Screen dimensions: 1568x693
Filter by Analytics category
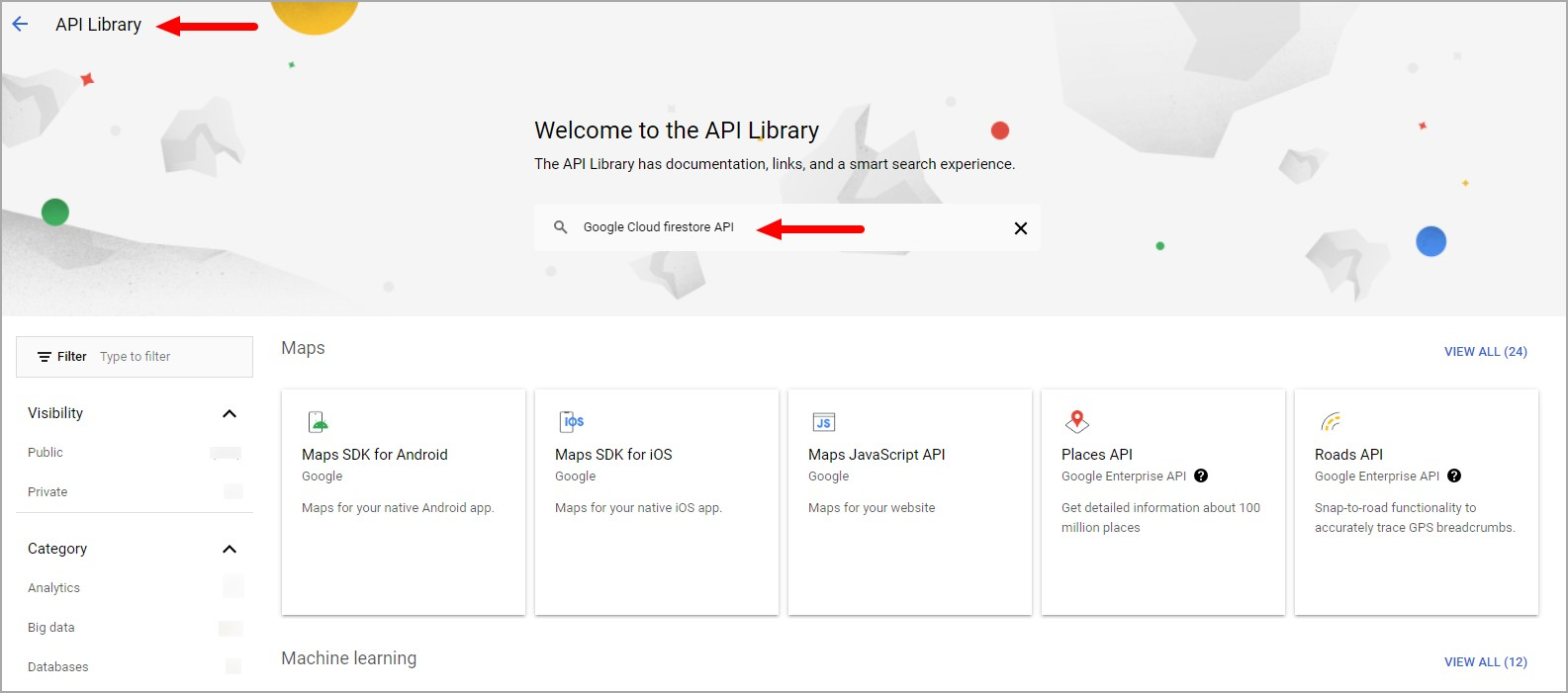53,587
